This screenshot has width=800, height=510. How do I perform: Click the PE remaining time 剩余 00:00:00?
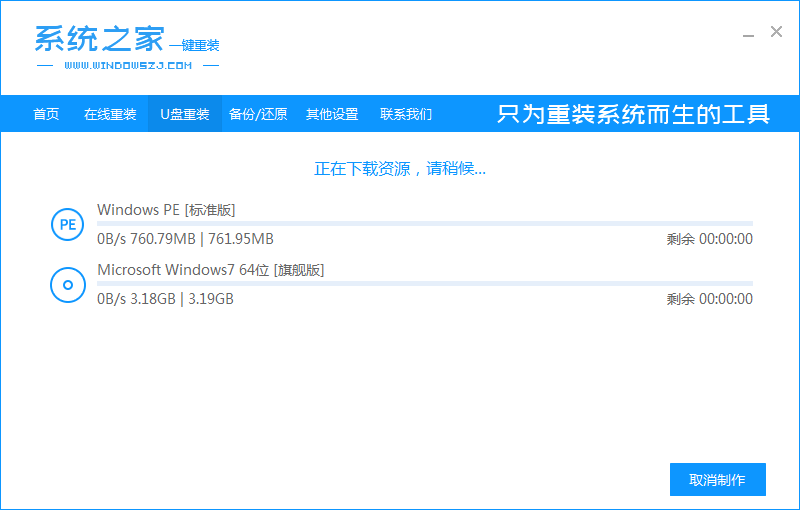[x=709, y=239]
